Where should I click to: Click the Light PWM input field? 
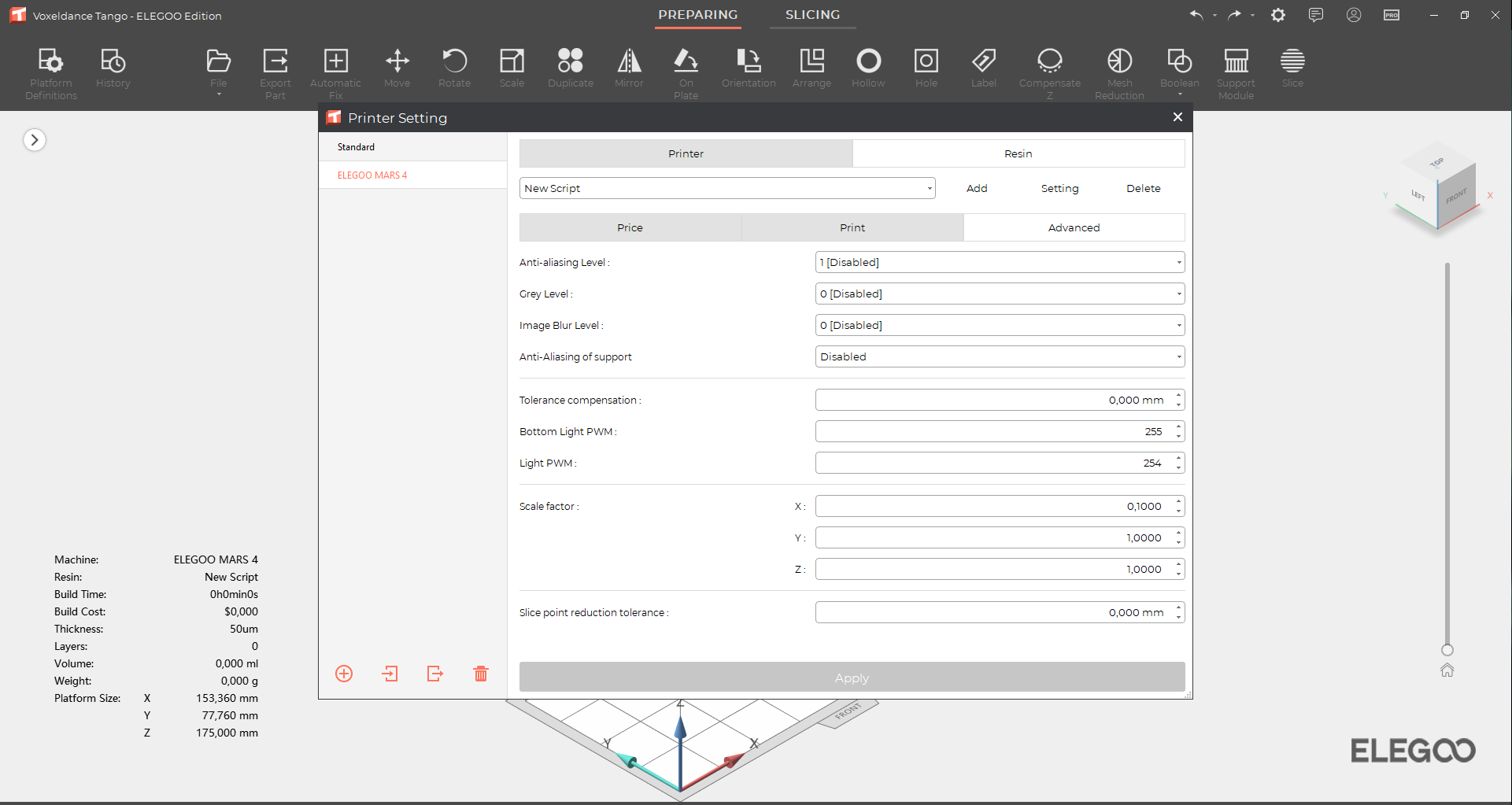click(993, 463)
